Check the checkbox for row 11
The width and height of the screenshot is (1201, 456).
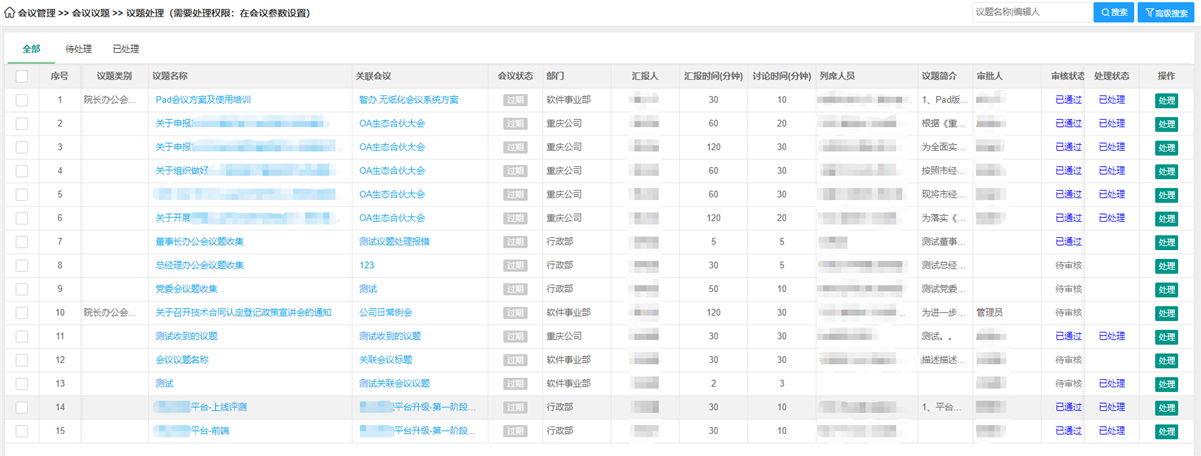[x=22, y=336]
